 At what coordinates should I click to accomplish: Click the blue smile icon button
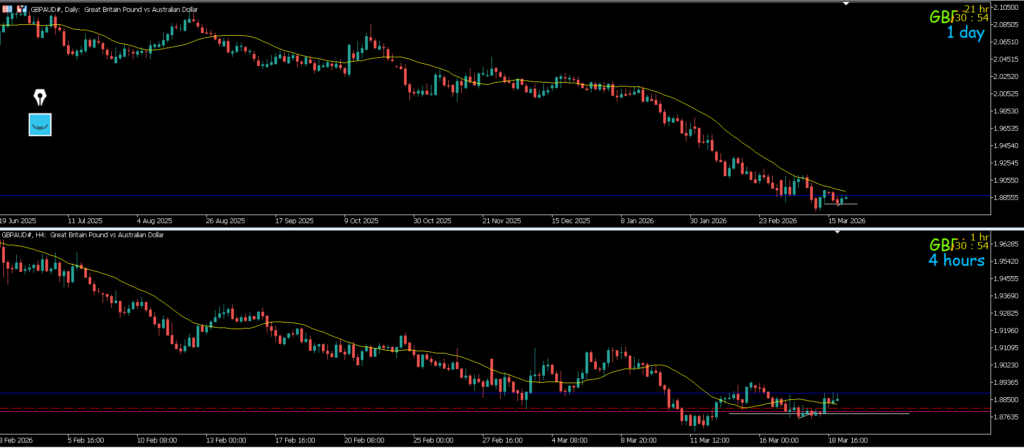40,124
